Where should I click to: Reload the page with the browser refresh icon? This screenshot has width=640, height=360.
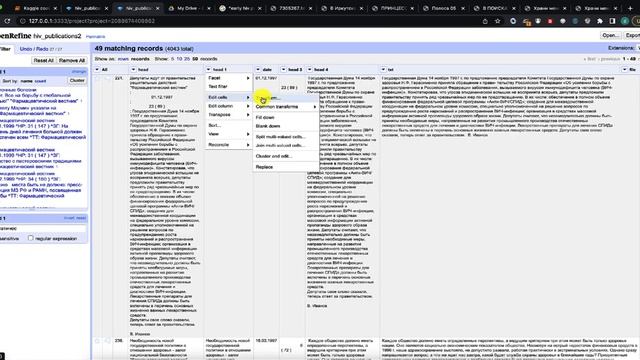[x=7, y=21]
